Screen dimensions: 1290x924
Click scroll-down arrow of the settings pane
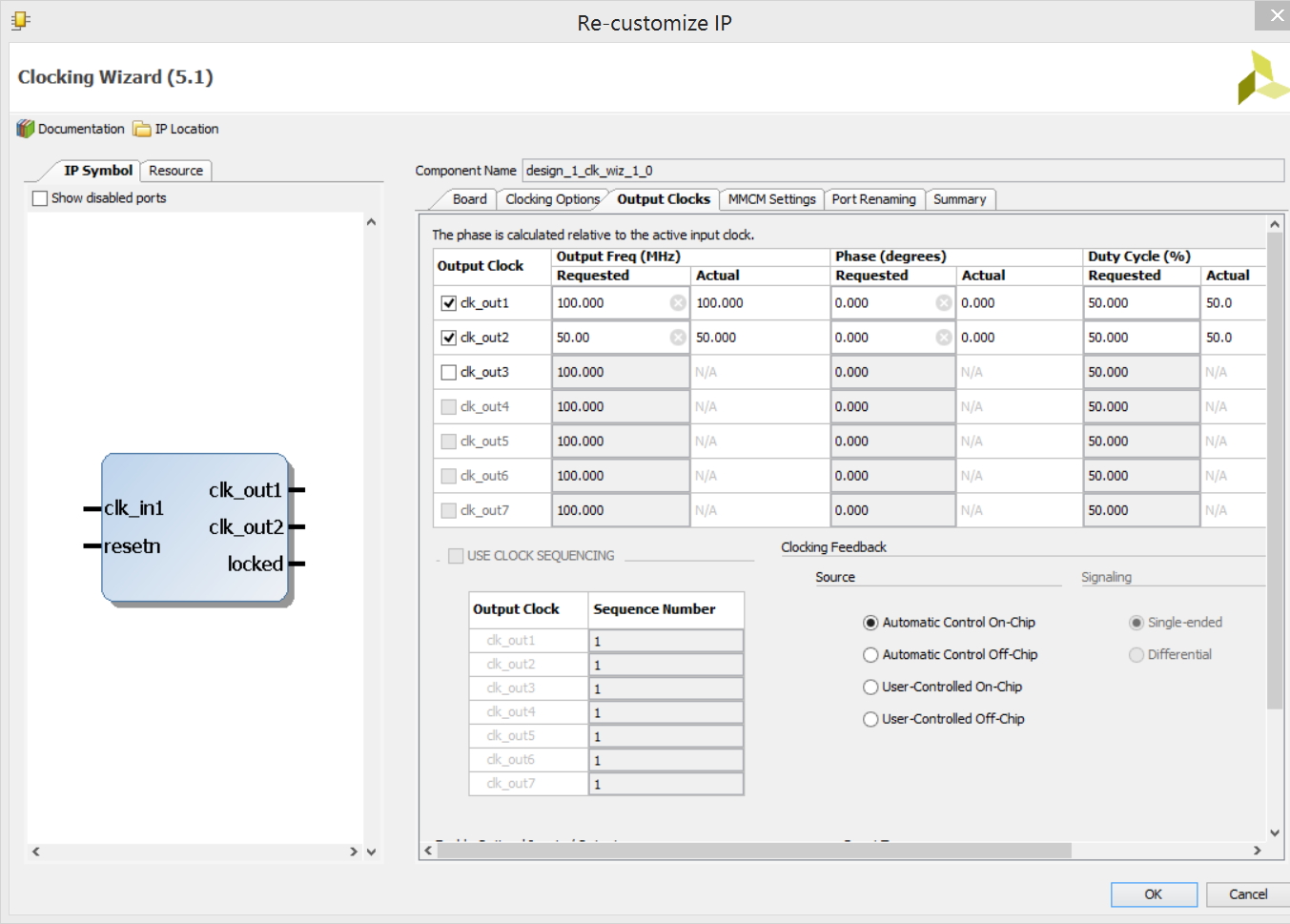1275,832
